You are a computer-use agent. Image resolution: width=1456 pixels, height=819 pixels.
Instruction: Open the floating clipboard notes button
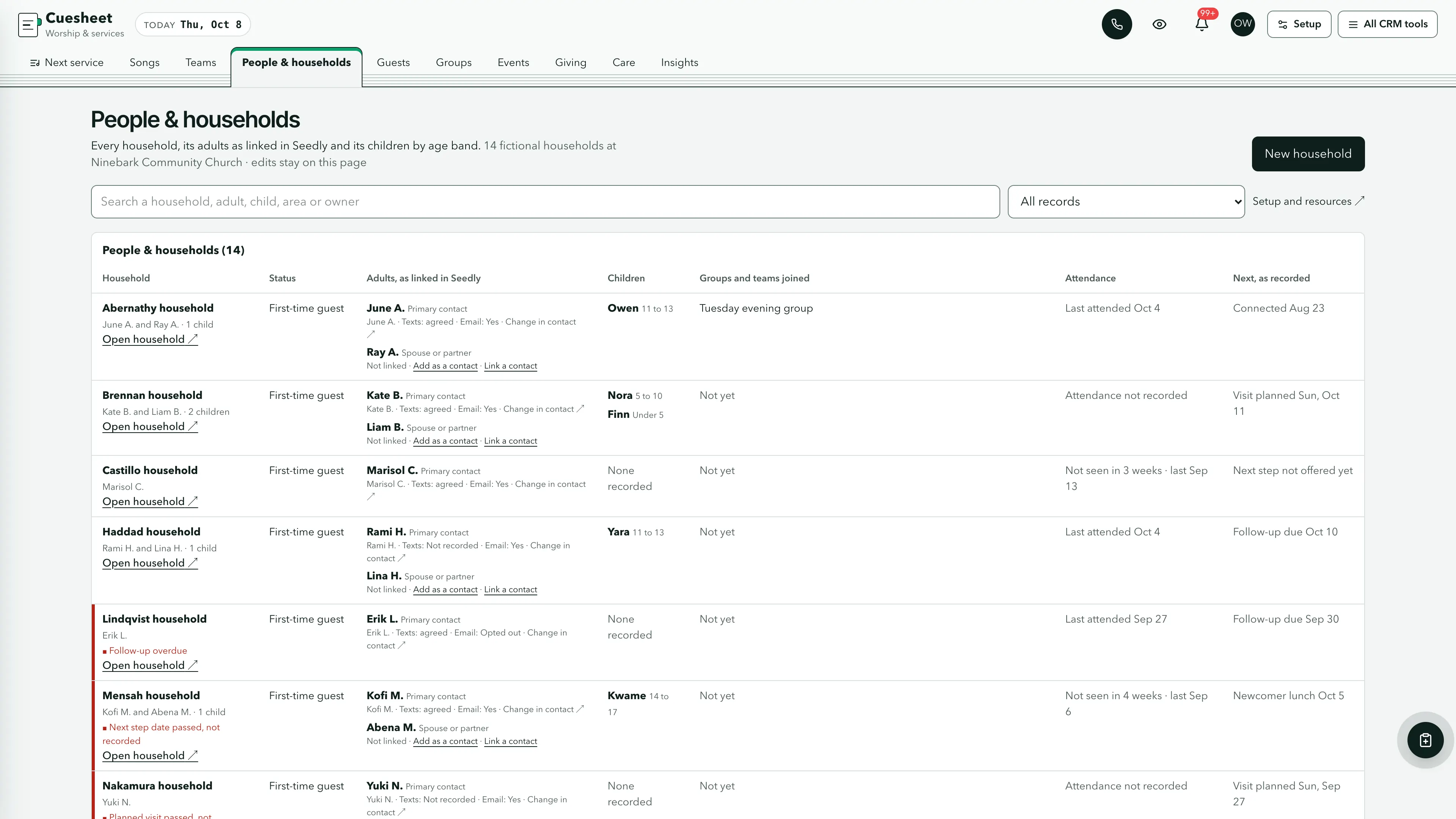pos(1425,740)
